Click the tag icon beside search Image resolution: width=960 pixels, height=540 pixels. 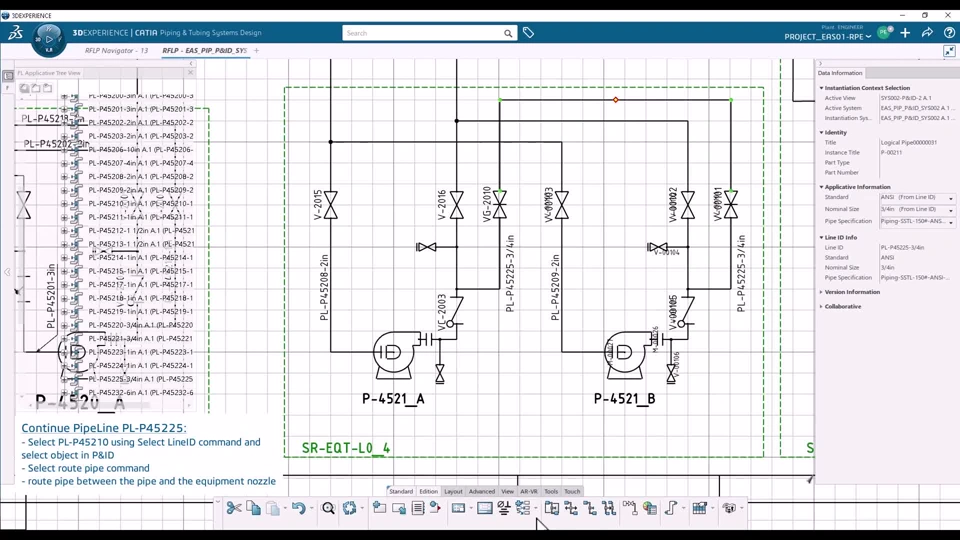[x=529, y=33]
